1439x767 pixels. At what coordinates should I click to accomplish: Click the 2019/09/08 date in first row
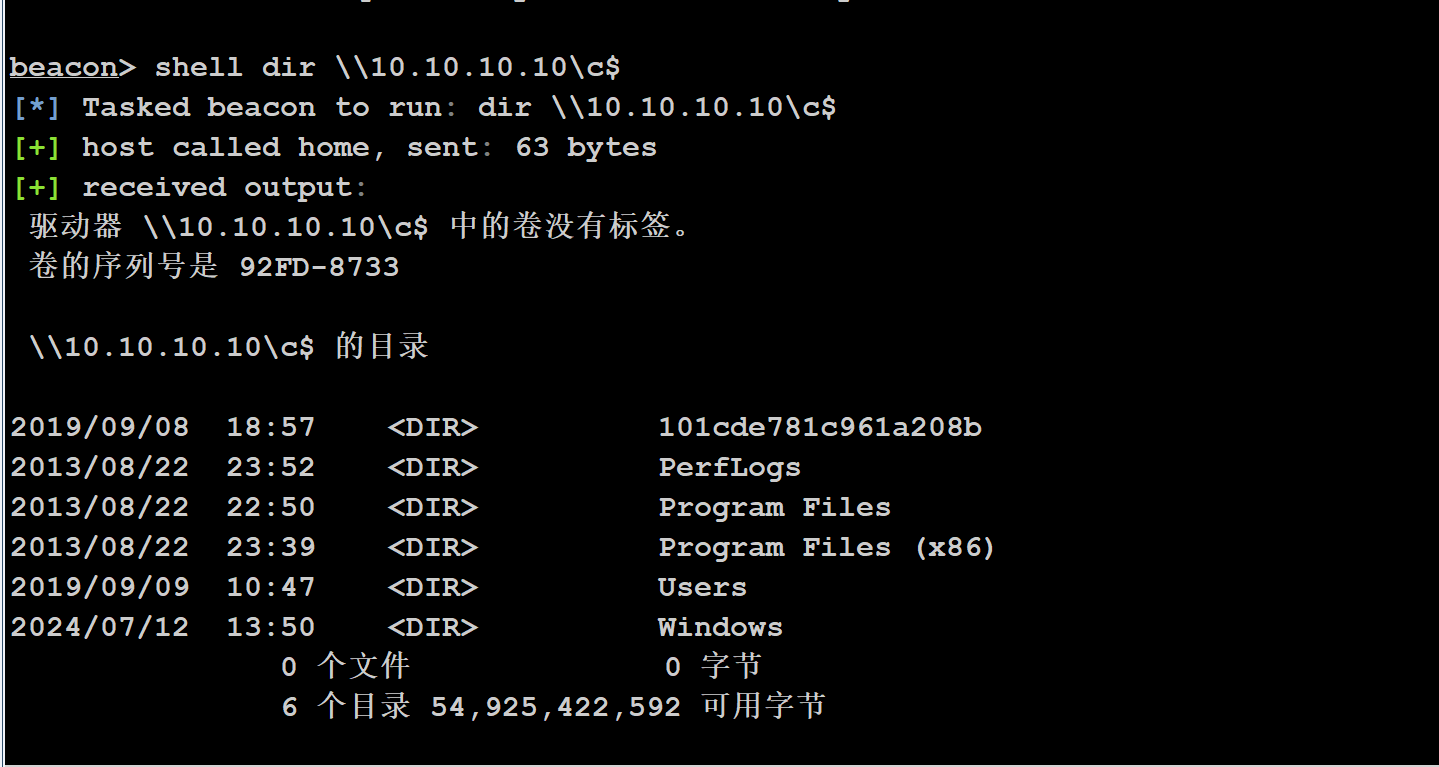pyautogui.click(x=100, y=428)
